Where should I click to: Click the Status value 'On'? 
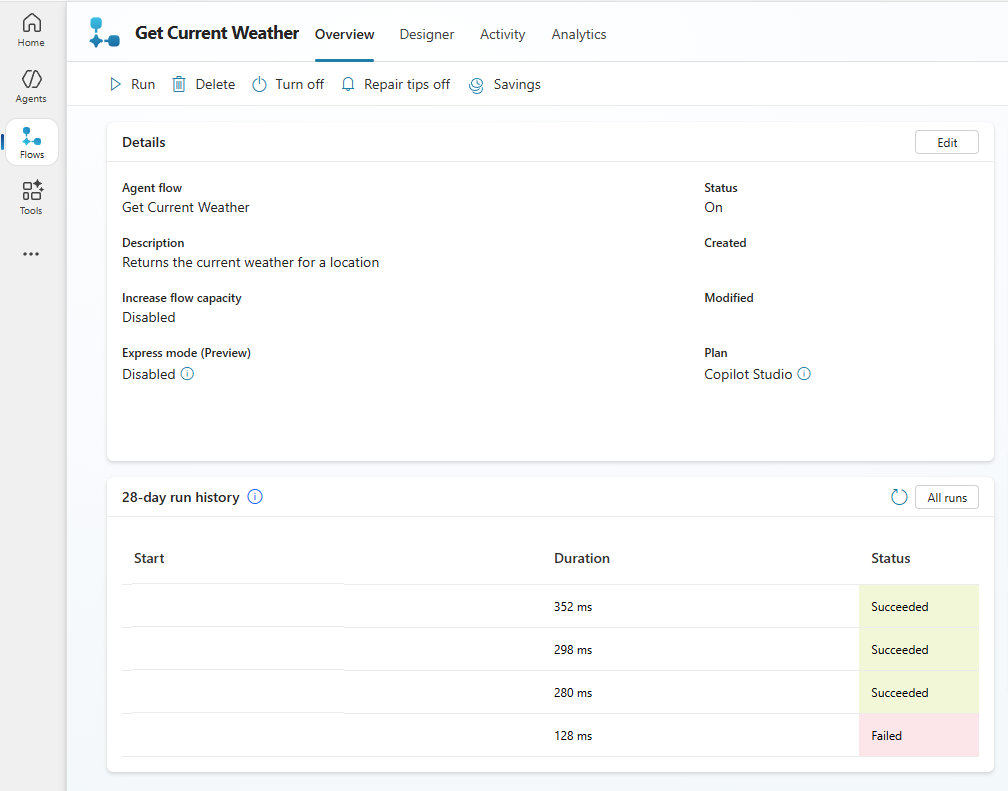click(713, 207)
